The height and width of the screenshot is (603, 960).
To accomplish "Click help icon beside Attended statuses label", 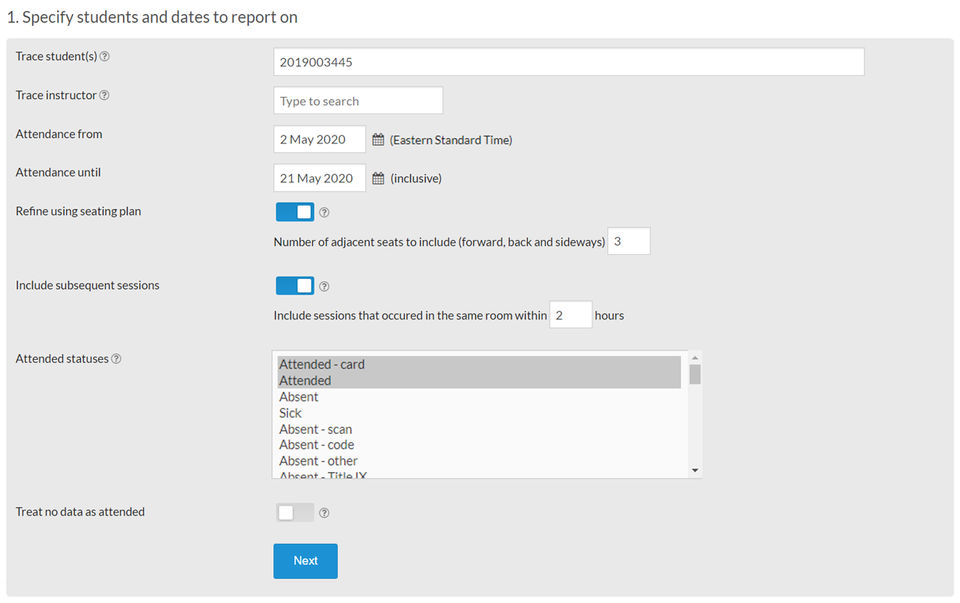I will (x=116, y=359).
